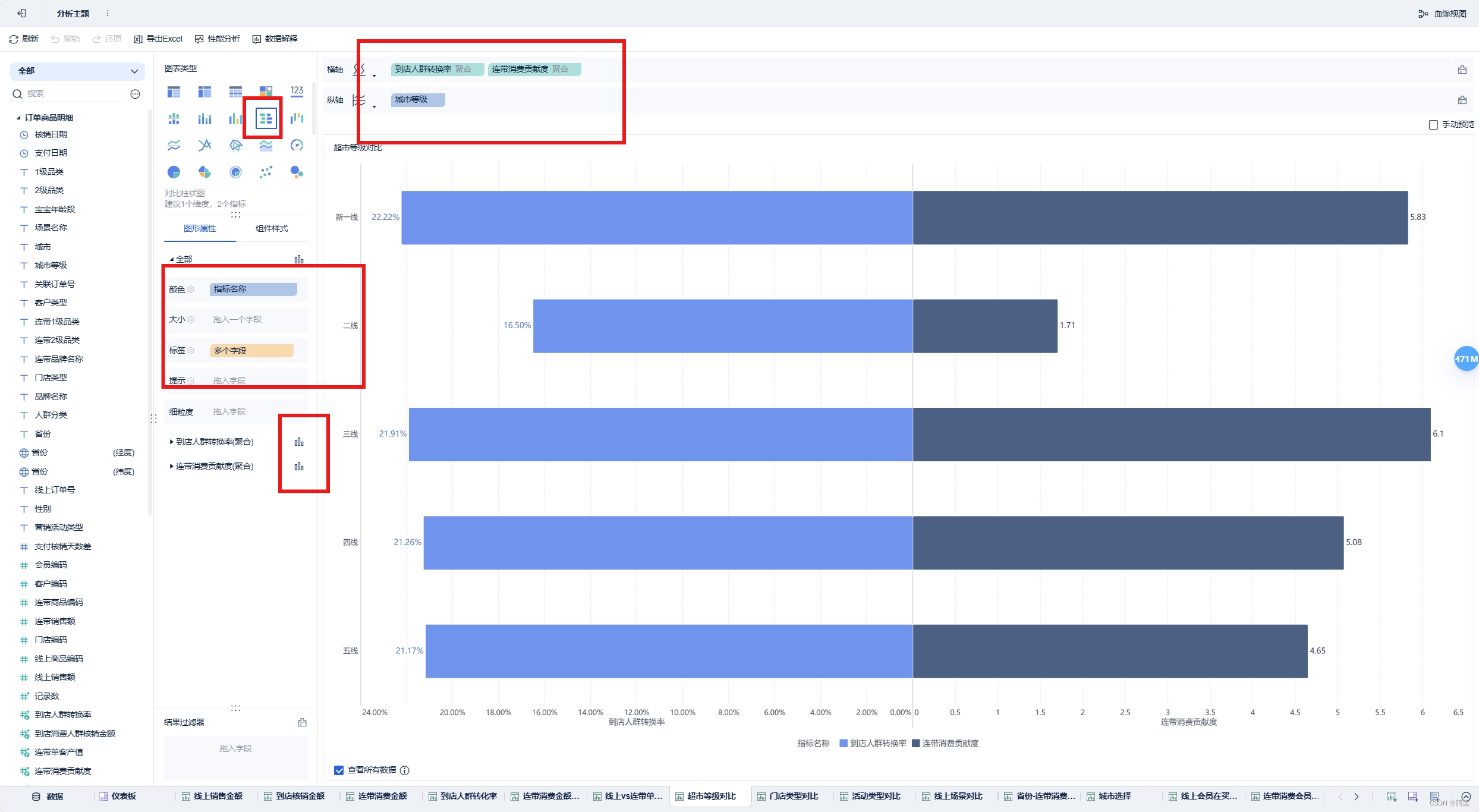Open the more options menu beside 分析主题
Image resolution: width=1479 pixels, height=812 pixels.
(x=108, y=13)
